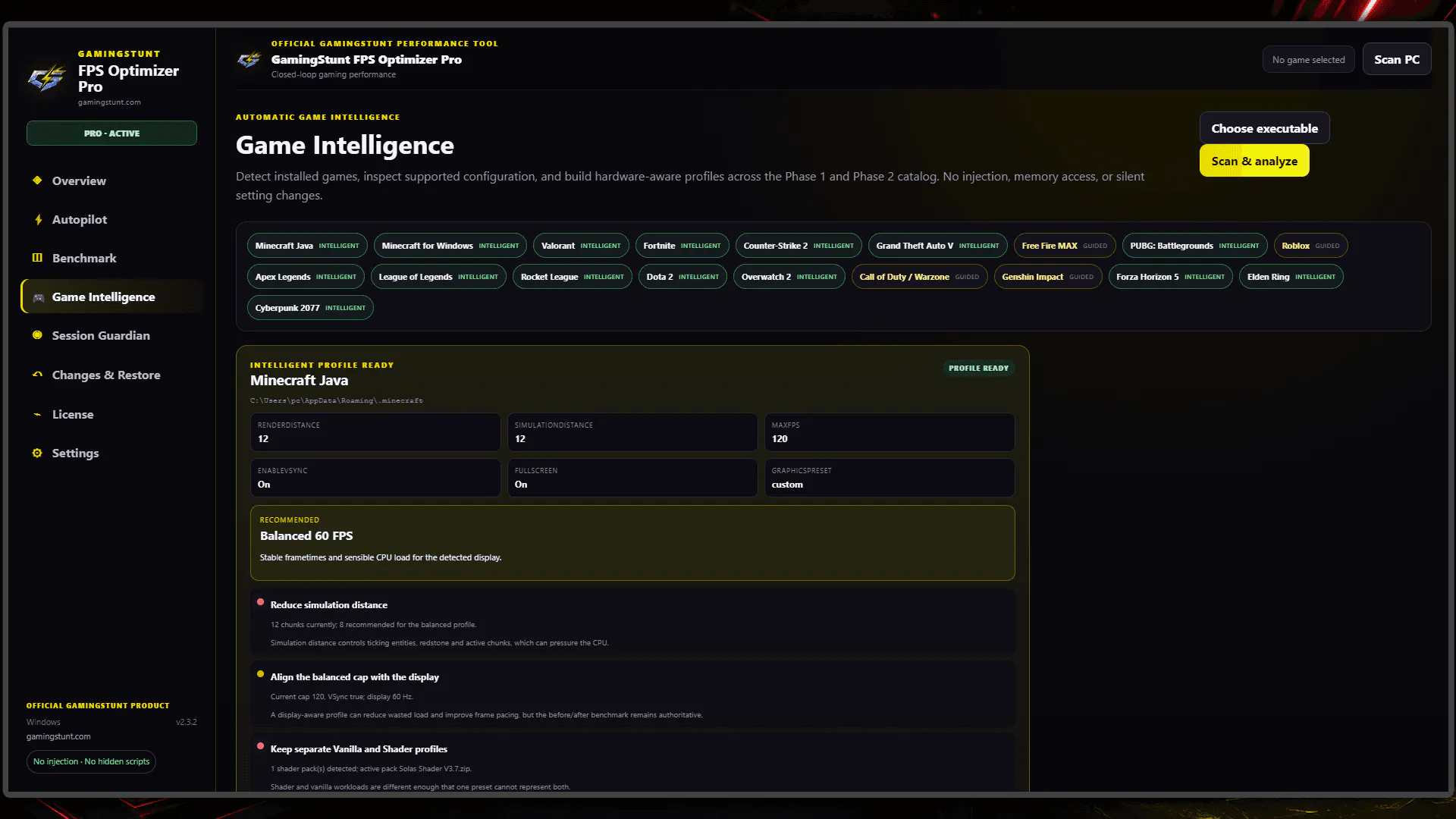Select the Grand Theft Auto V chip

coord(937,246)
